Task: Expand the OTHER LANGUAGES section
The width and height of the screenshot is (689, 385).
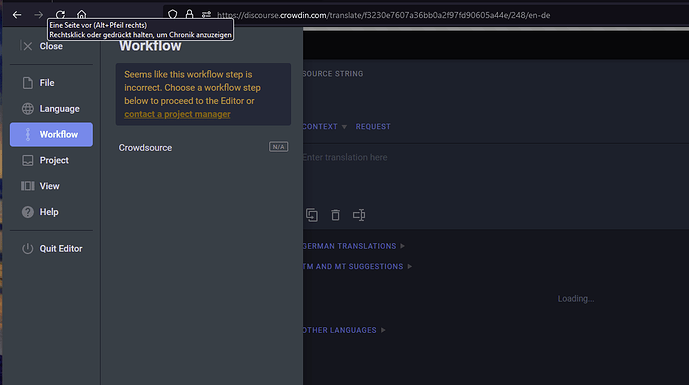Action: tap(344, 330)
